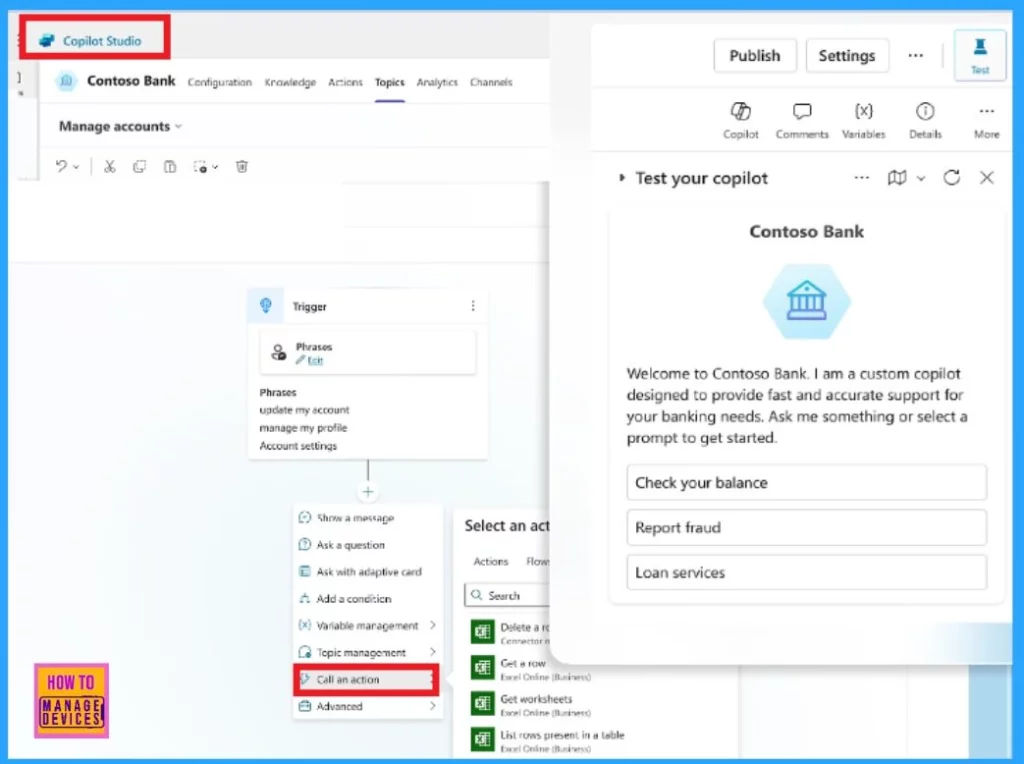This screenshot has height=764, width=1024.
Task: Expand Topic management submenu
Action: point(368,652)
